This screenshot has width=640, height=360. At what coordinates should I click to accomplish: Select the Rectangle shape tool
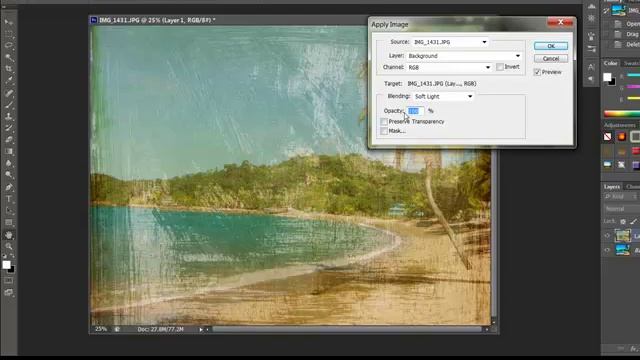point(9,223)
